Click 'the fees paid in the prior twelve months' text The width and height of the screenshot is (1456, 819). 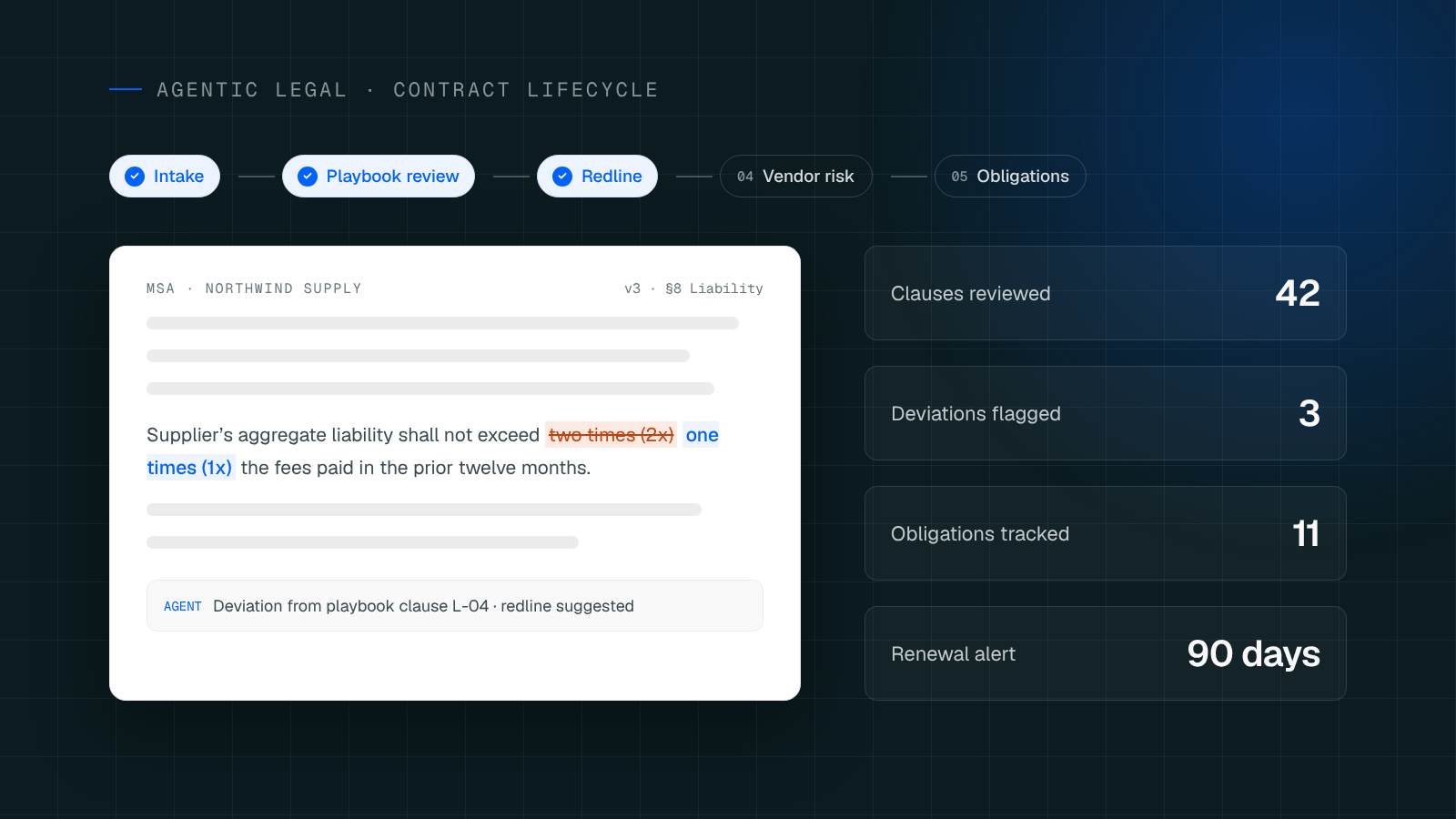click(416, 468)
